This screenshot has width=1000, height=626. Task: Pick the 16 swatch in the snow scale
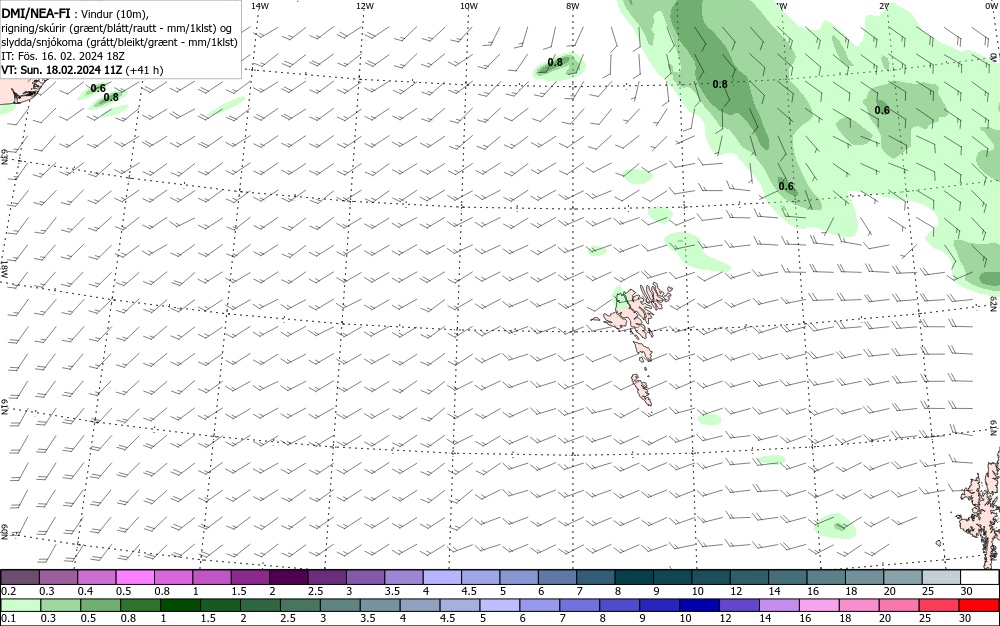(827, 578)
